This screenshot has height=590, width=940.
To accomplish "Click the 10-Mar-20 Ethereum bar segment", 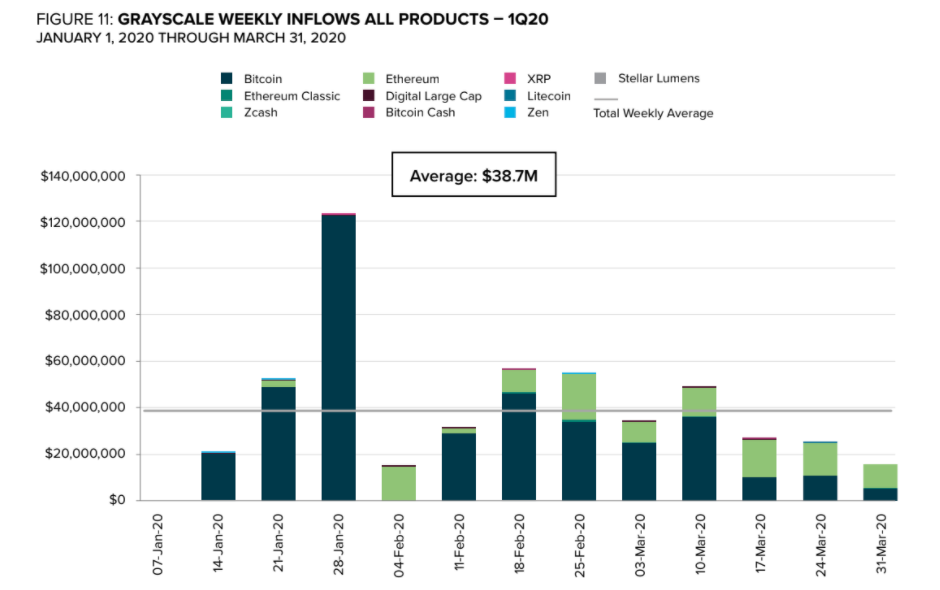I will [x=699, y=402].
